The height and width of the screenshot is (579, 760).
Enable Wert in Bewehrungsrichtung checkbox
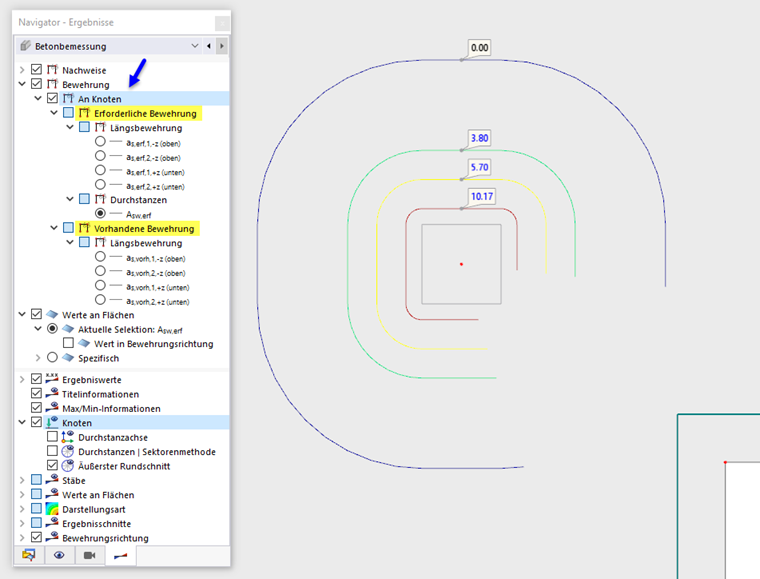click(68, 343)
